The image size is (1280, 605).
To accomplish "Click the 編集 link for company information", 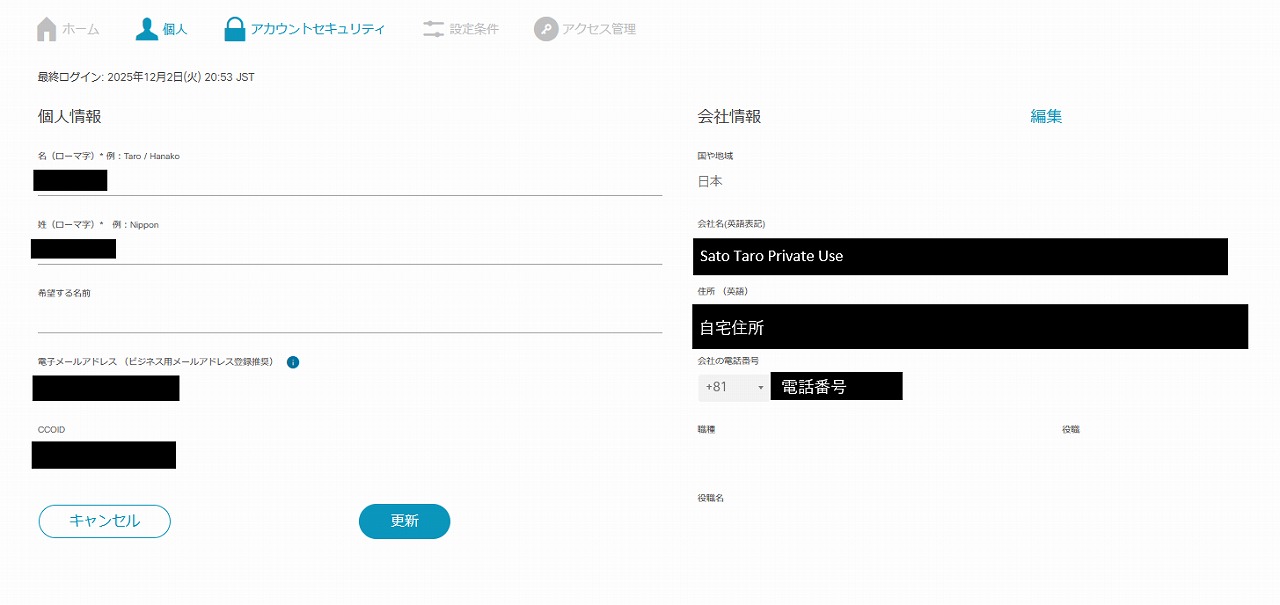I will 1046,116.
